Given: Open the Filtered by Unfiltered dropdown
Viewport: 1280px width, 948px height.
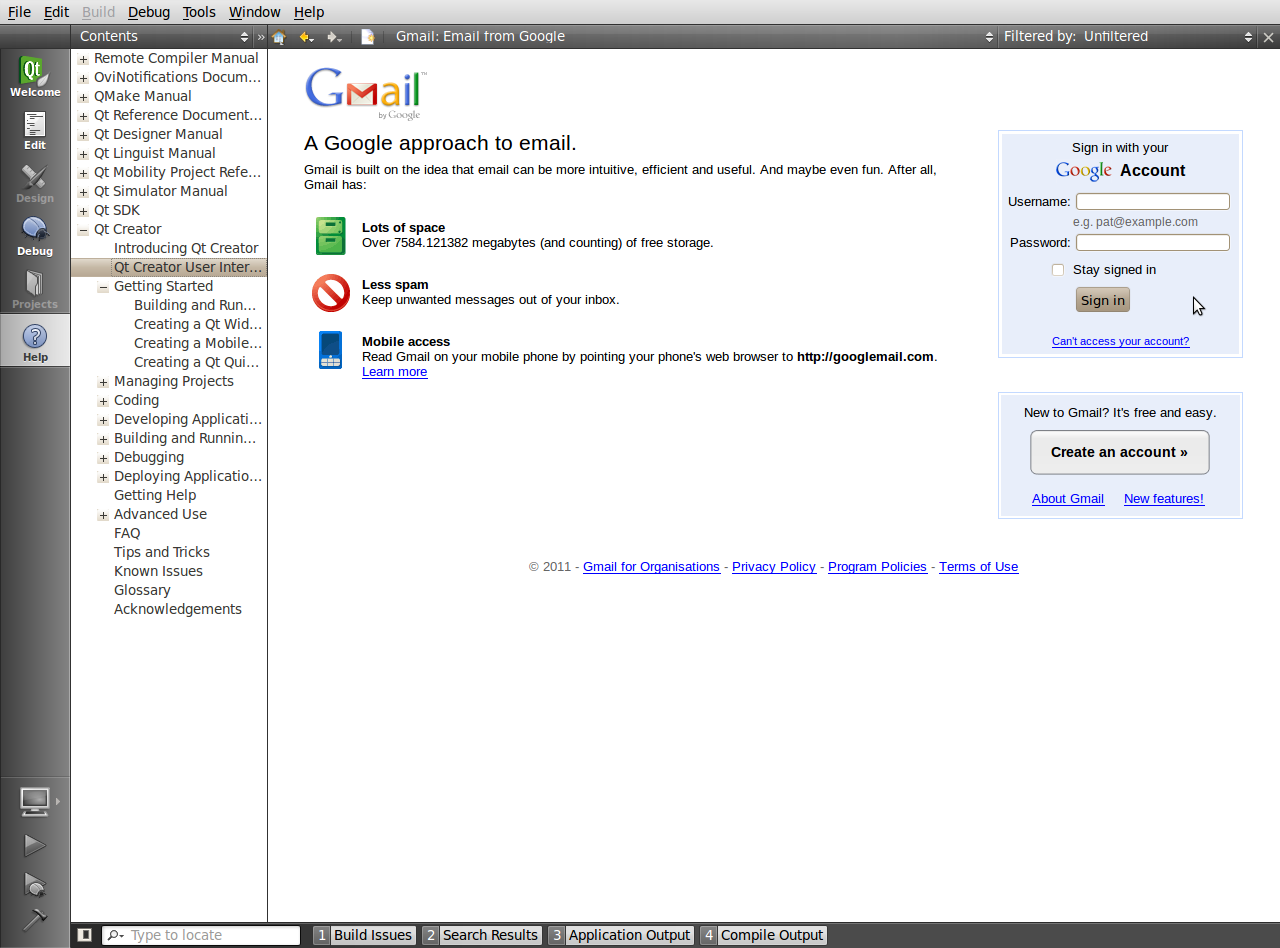Looking at the screenshot, I should pos(1127,37).
